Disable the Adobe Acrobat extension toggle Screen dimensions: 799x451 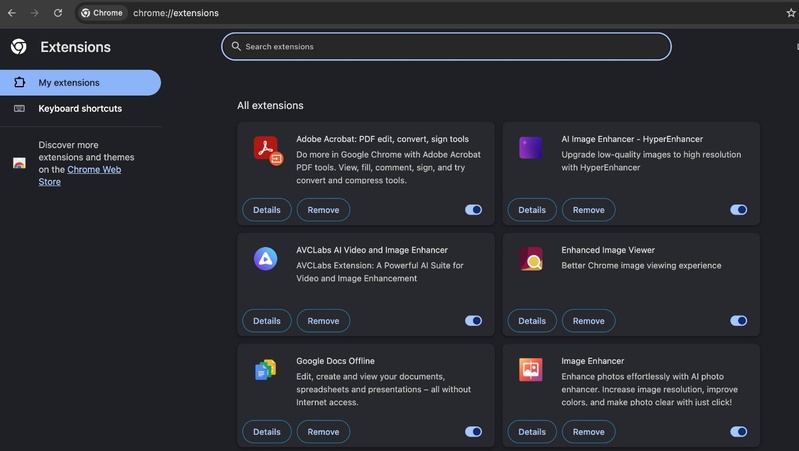point(473,209)
